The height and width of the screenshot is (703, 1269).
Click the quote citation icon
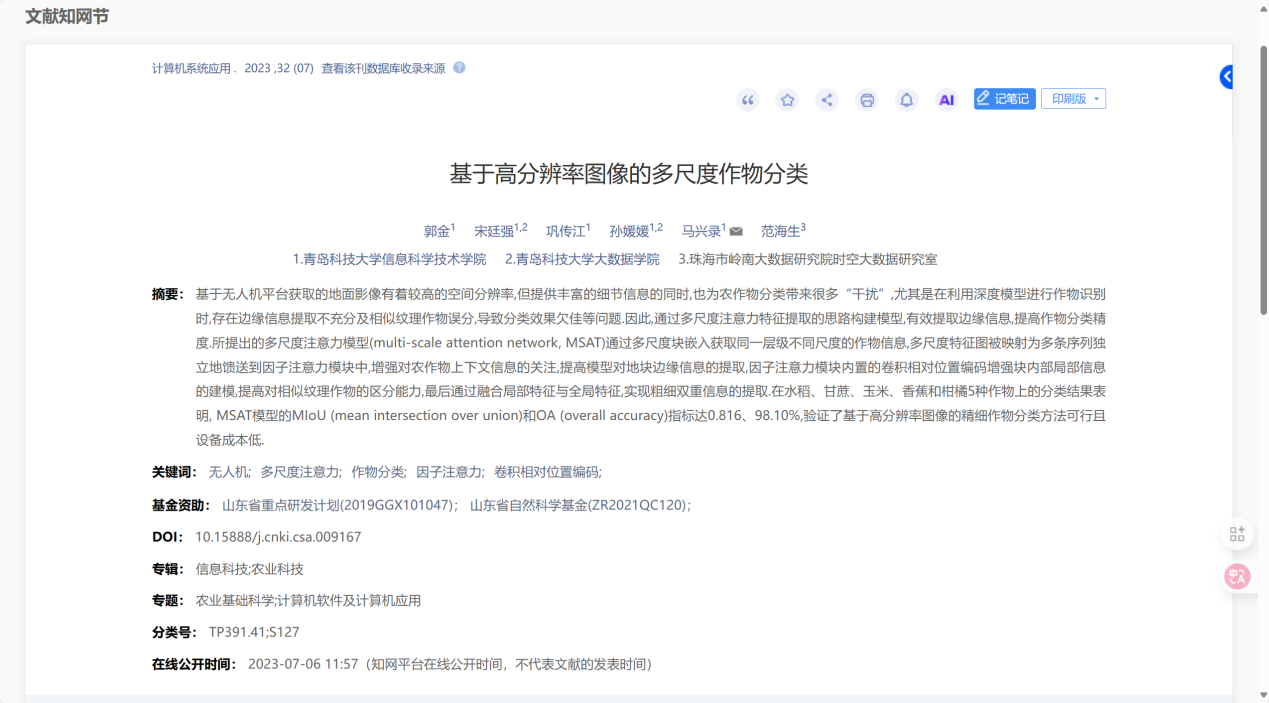(x=748, y=100)
